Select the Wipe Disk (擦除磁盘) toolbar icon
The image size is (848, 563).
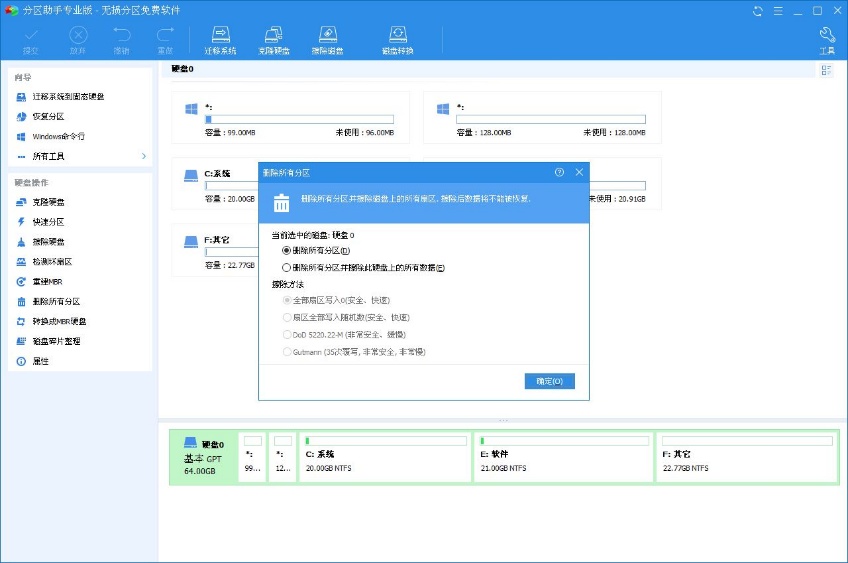[327, 41]
